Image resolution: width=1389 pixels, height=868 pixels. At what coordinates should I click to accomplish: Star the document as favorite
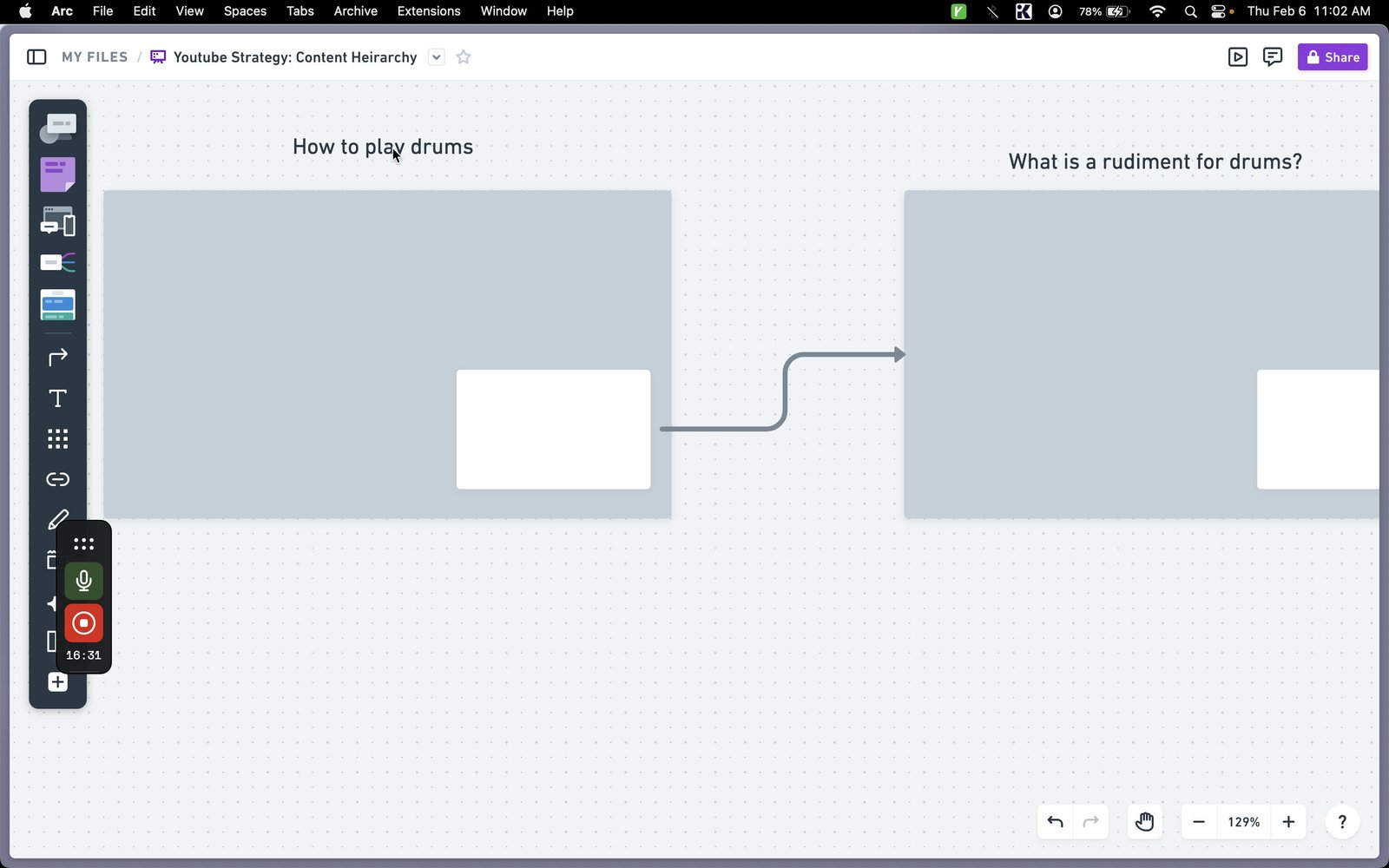tap(464, 57)
